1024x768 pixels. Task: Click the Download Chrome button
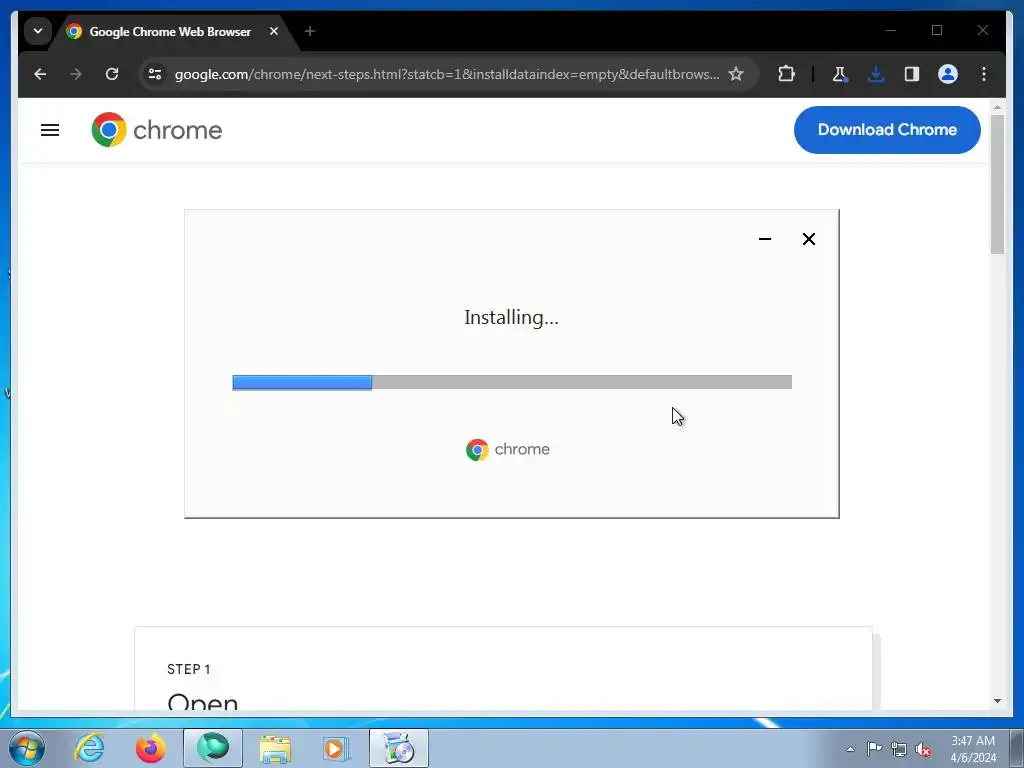[887, 130]
